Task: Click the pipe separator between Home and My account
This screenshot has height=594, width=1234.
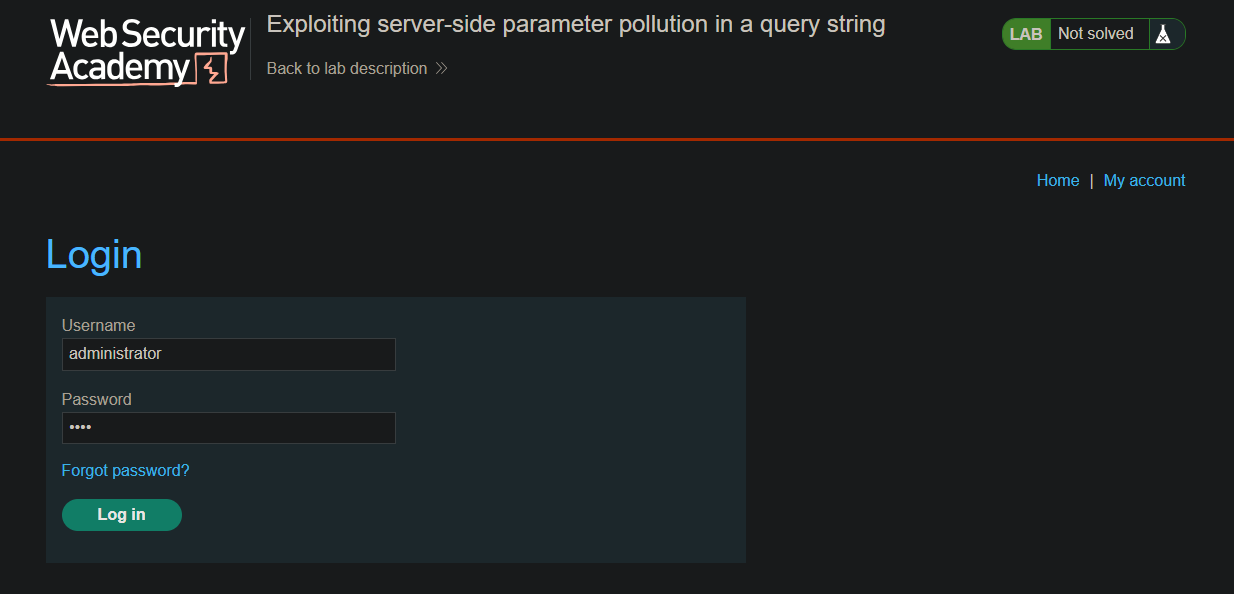Action: [x=1092, y=180]
